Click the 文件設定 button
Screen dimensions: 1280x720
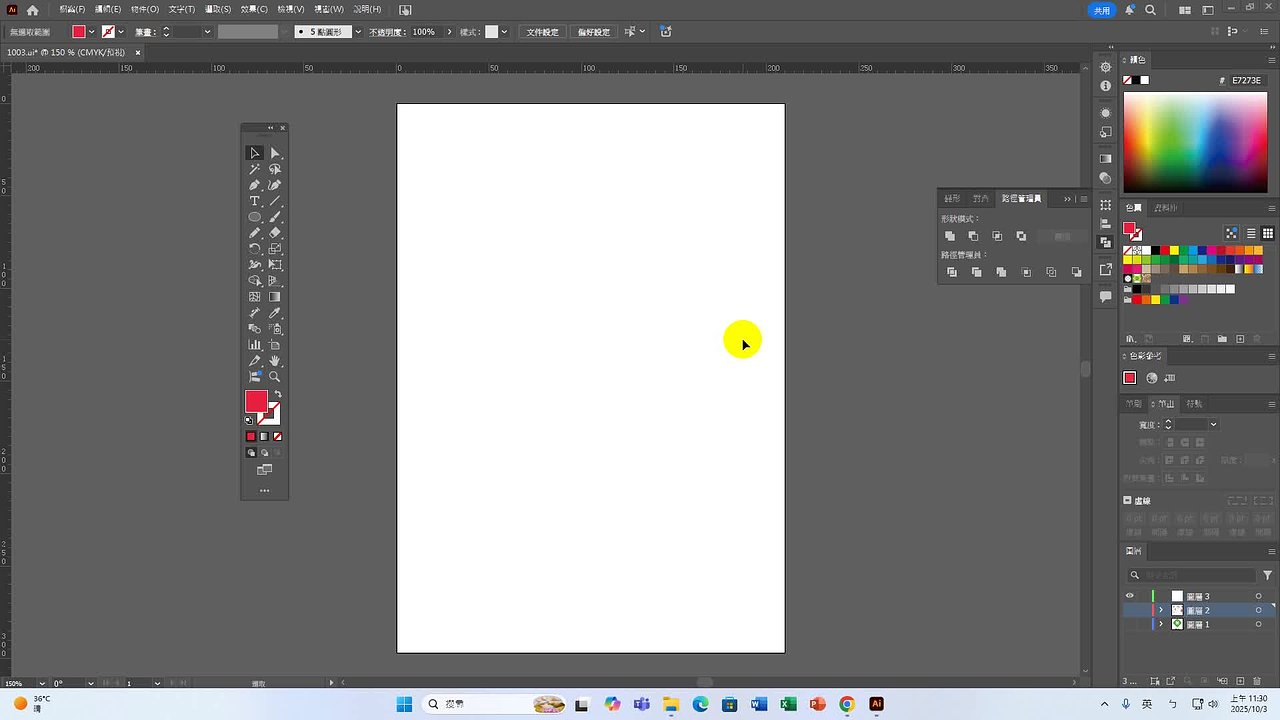(542, 32)
